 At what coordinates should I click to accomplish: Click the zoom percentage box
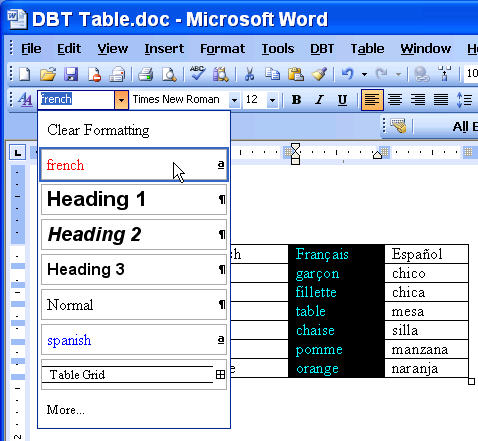pyautogui.click(x=471, y=74)
